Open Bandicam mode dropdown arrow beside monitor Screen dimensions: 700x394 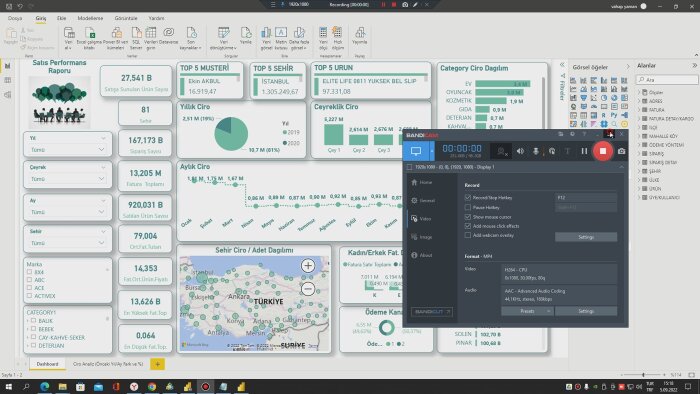pos(432,151)
